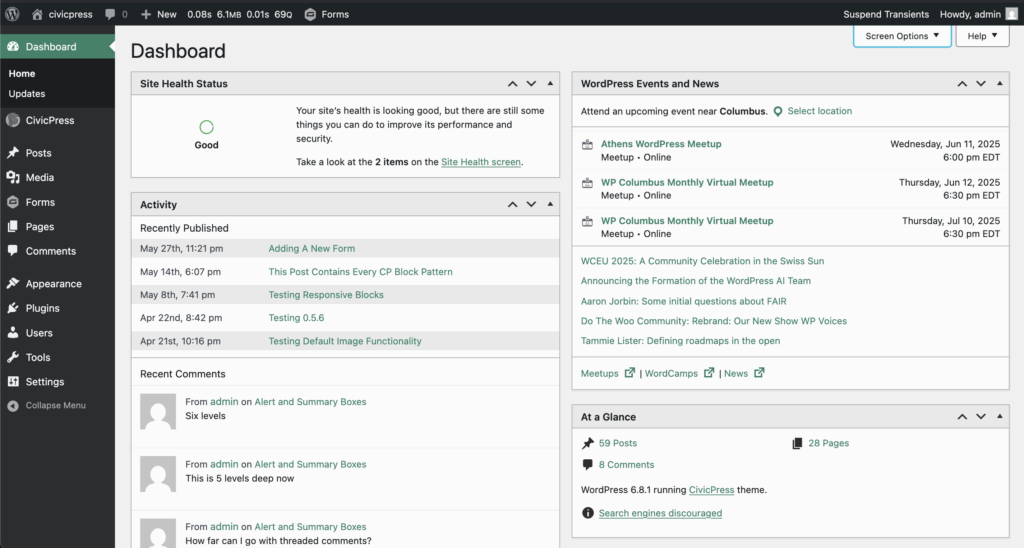Image resolution: width=1024 pixels, height=548 pixels.
Task: Collapse the At a Glance panel
Action: point(999,416)
